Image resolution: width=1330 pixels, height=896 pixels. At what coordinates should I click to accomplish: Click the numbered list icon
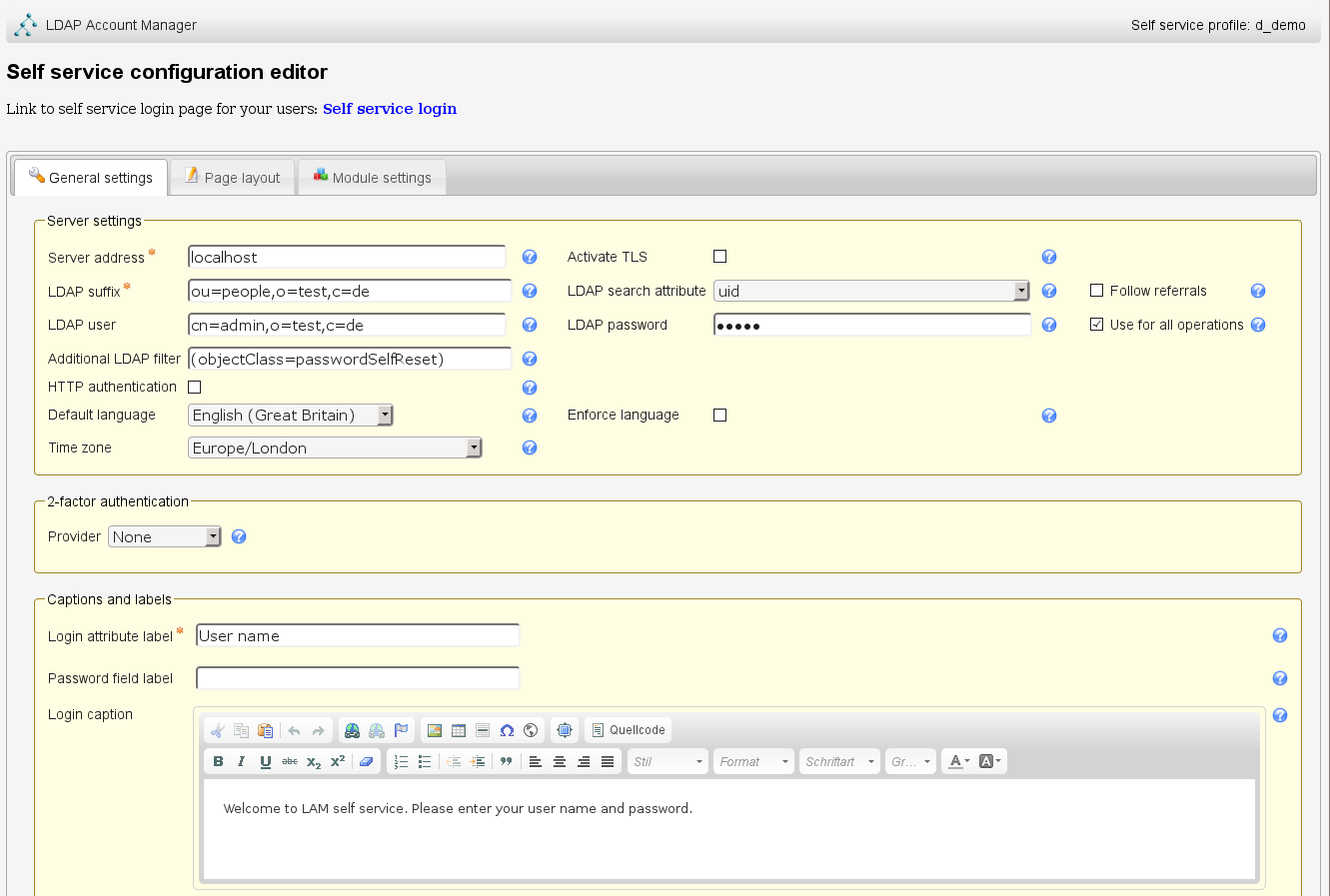point(401,761)
